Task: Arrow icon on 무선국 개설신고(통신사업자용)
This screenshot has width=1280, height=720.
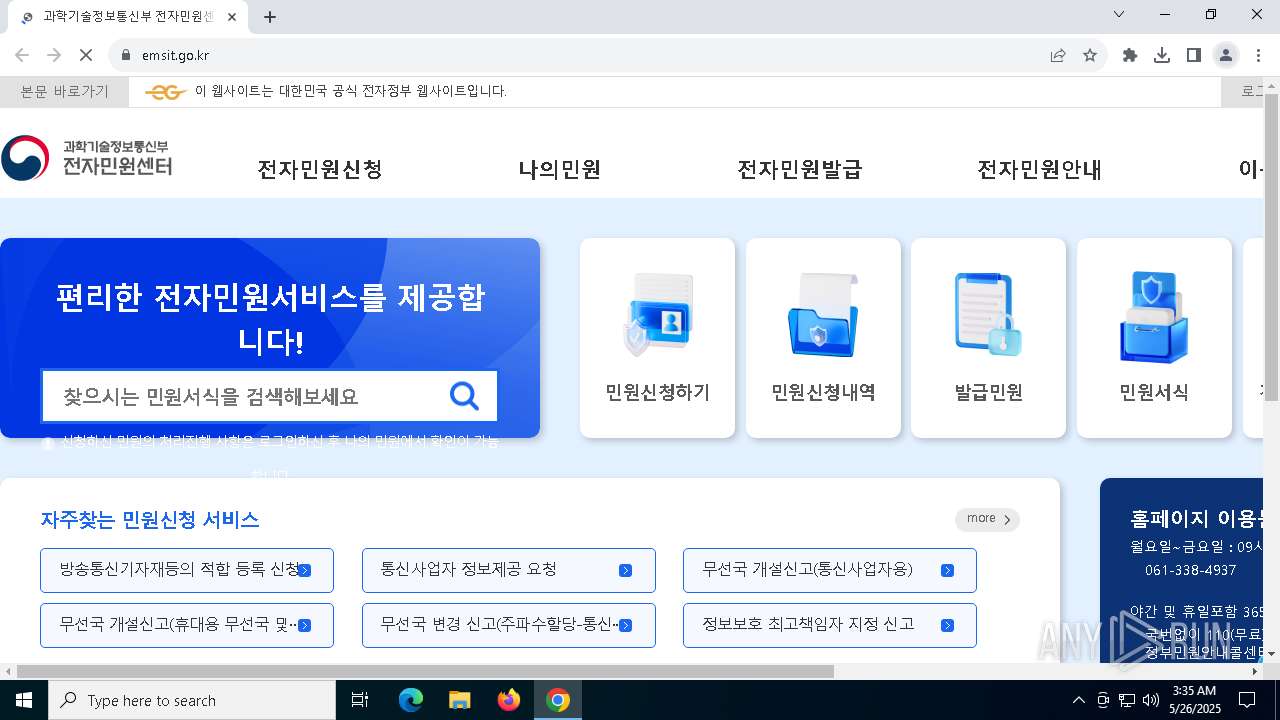Action: [x=947, y=570]
